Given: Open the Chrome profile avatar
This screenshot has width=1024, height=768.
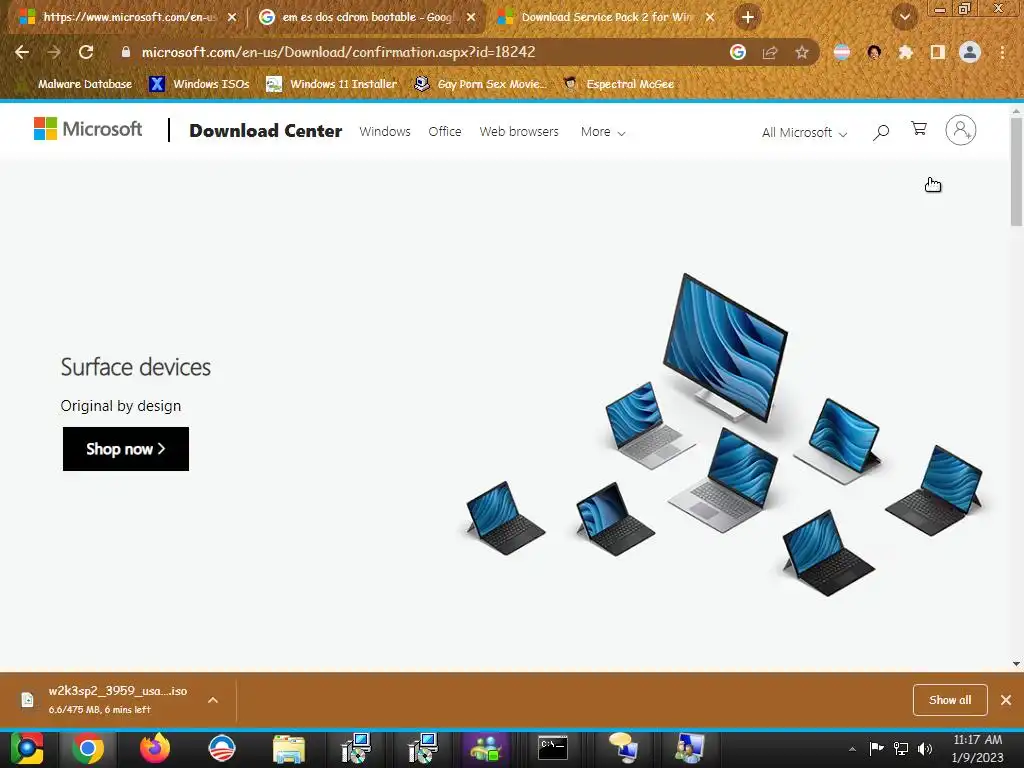Looking at the screenshot, I should click(970, 52).
